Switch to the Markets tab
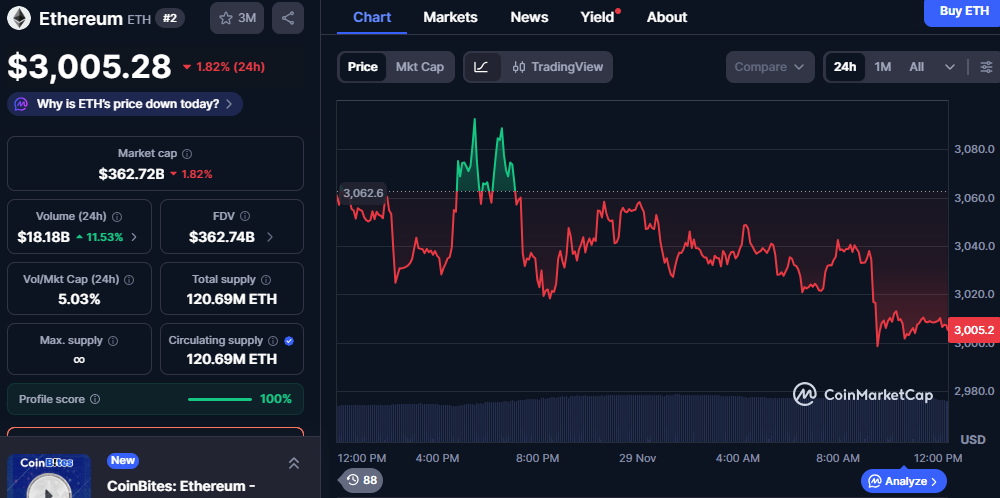The image size is (1000, 498). click(x=450, y=17)
